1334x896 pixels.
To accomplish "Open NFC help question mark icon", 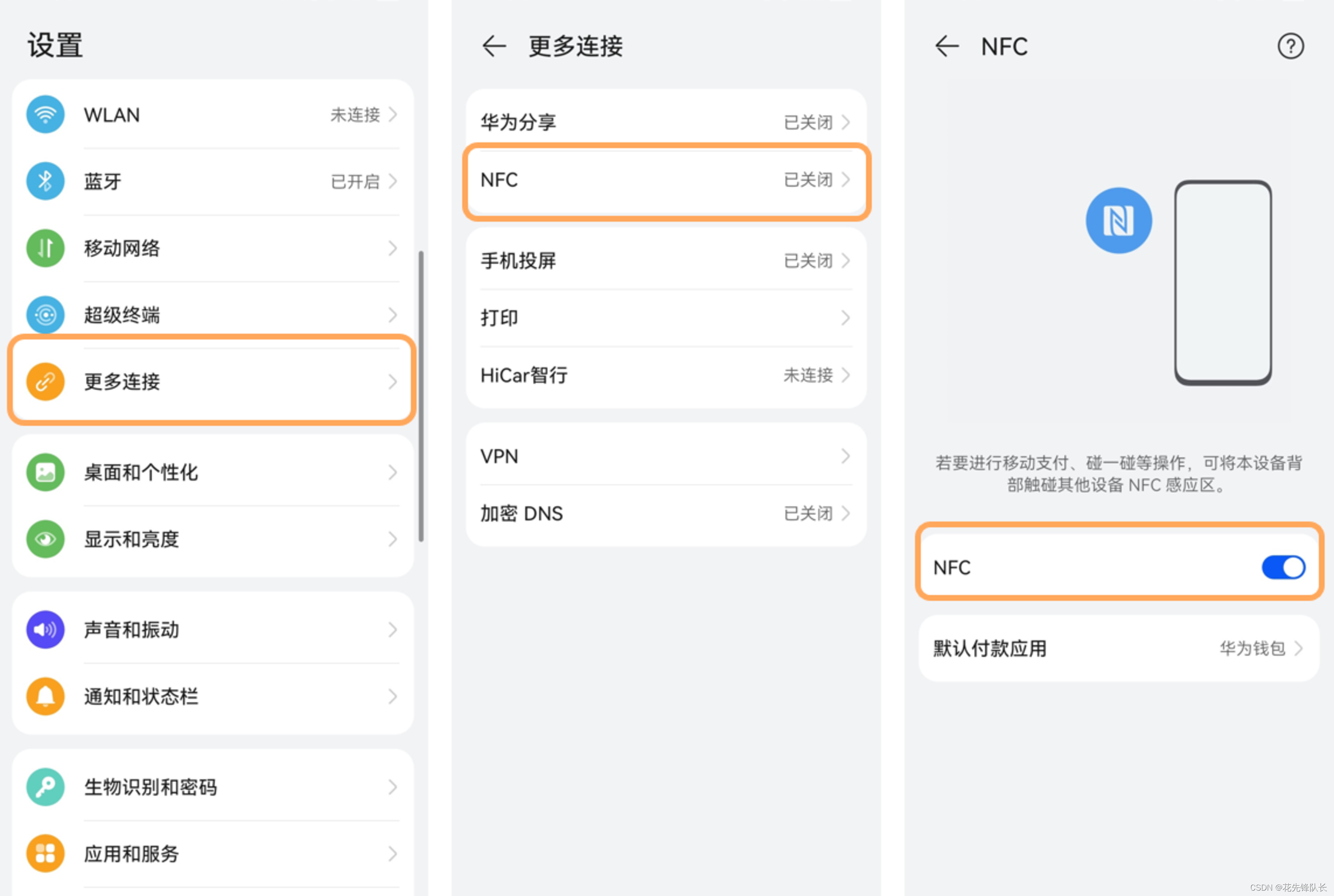I will 1290,46.
